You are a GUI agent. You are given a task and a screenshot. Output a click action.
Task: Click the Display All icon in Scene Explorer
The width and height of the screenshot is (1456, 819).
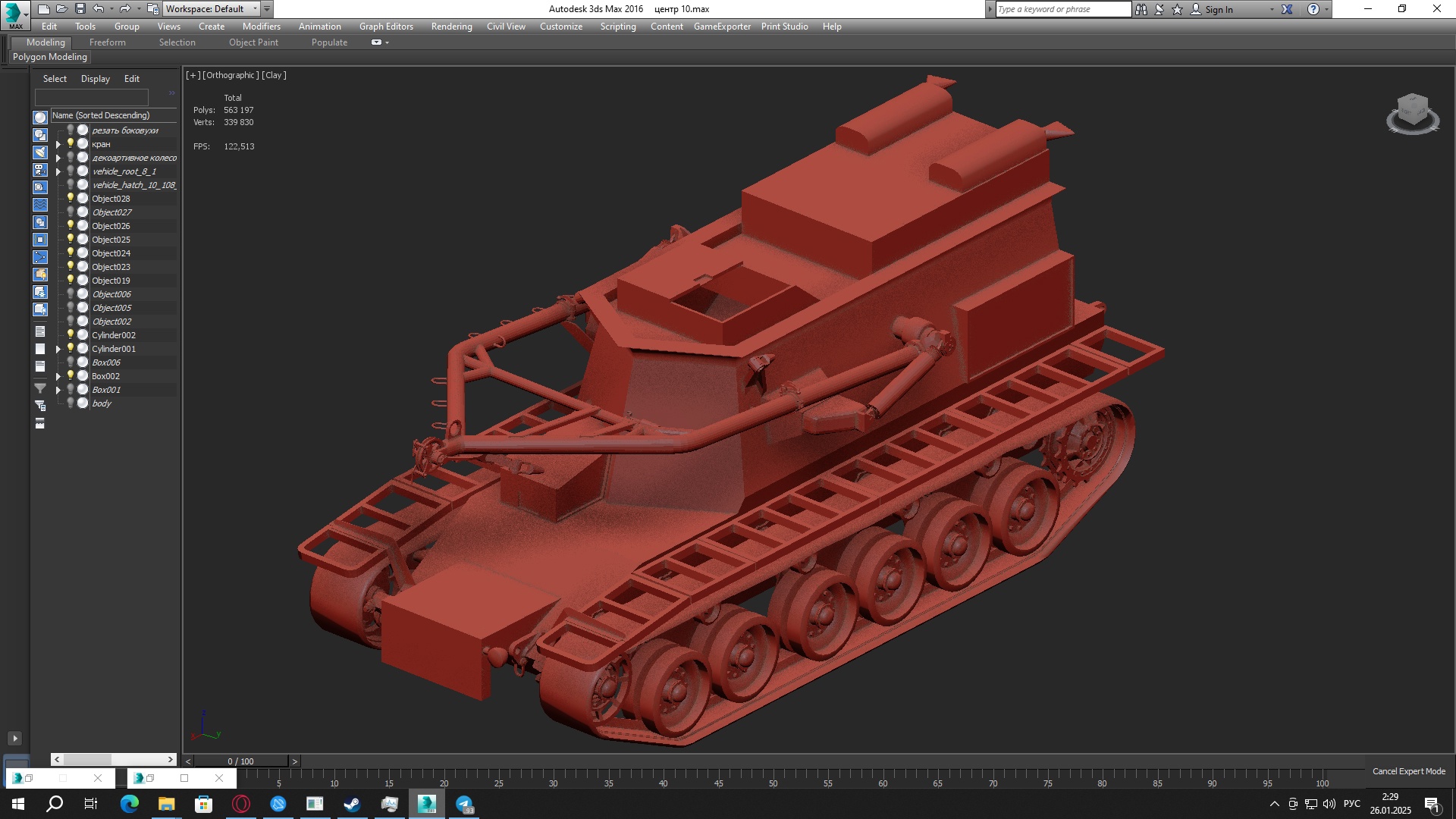[x=40, y=331]
